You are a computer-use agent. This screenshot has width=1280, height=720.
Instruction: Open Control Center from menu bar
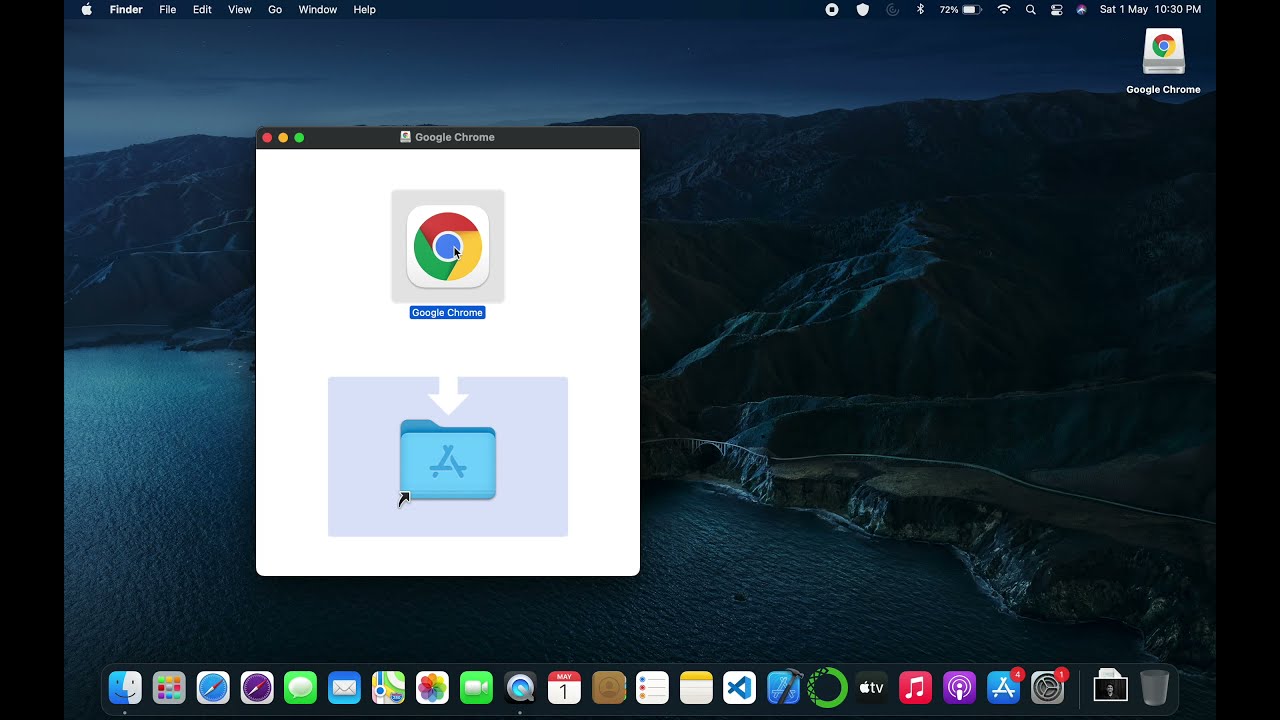pos(1057,10)
